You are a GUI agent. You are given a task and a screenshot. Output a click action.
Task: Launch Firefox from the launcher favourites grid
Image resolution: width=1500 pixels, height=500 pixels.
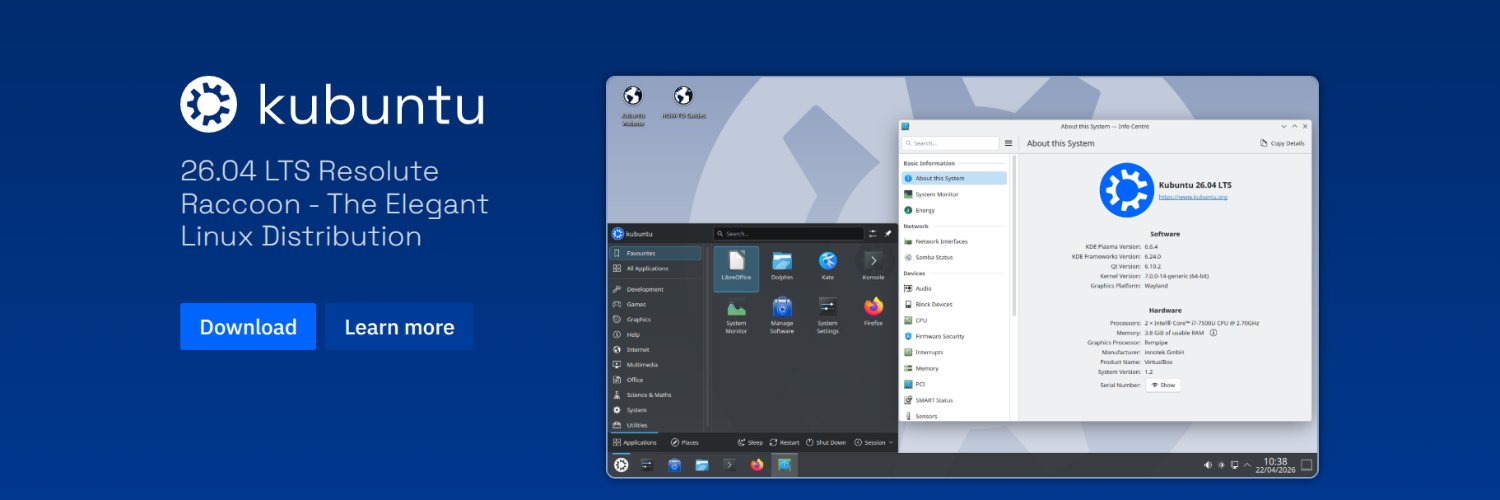click(873, 312)
